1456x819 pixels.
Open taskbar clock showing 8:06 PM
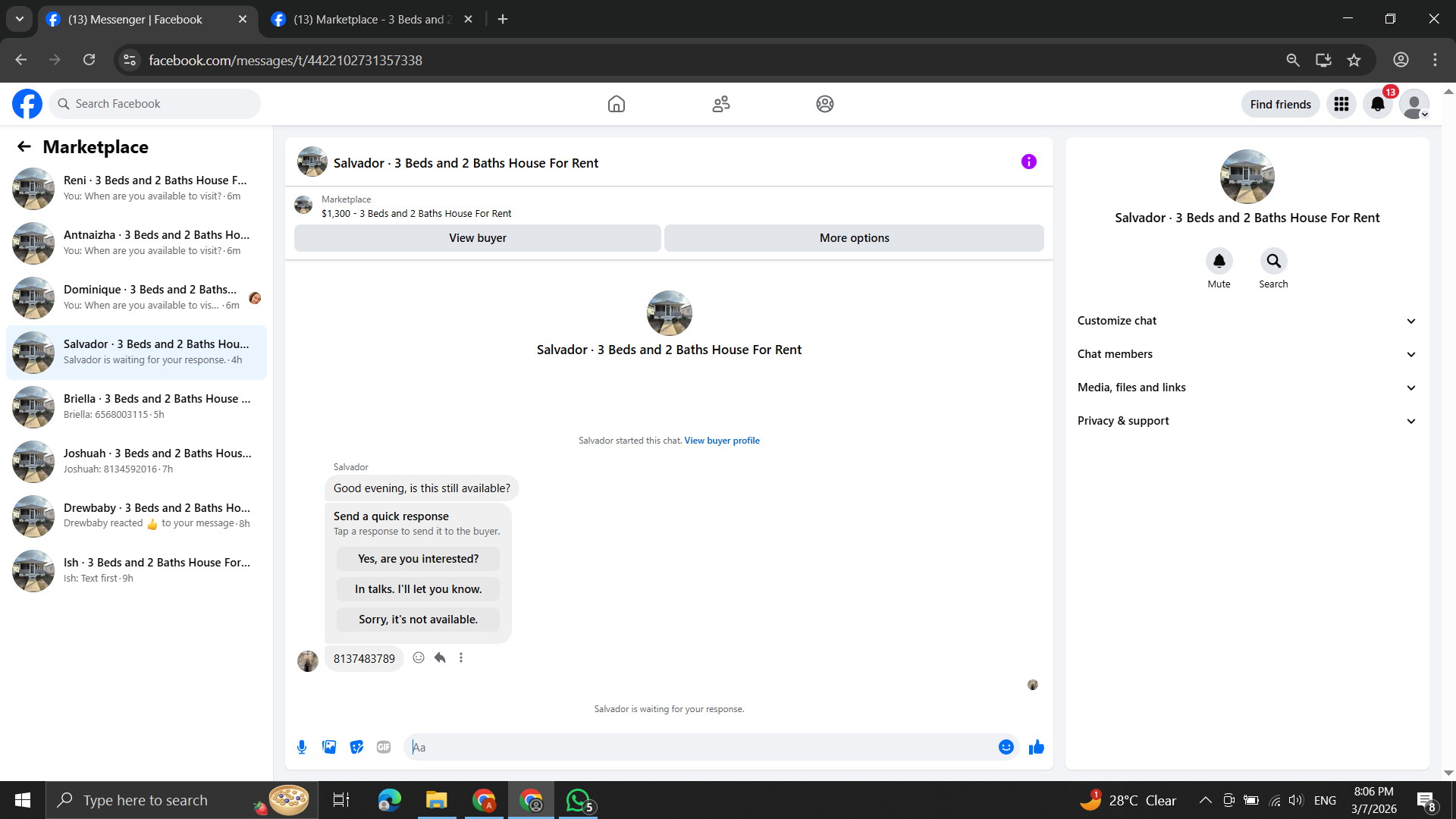click(x=1374, y=800)
